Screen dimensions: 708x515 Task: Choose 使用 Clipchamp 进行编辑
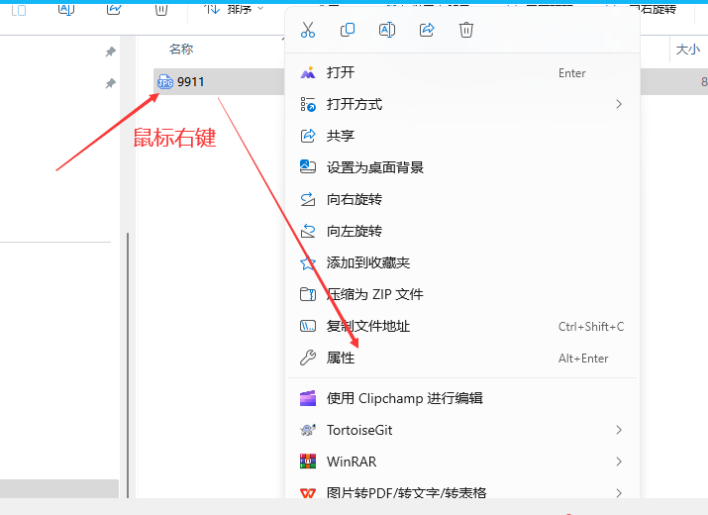click(x=405, y=398)
